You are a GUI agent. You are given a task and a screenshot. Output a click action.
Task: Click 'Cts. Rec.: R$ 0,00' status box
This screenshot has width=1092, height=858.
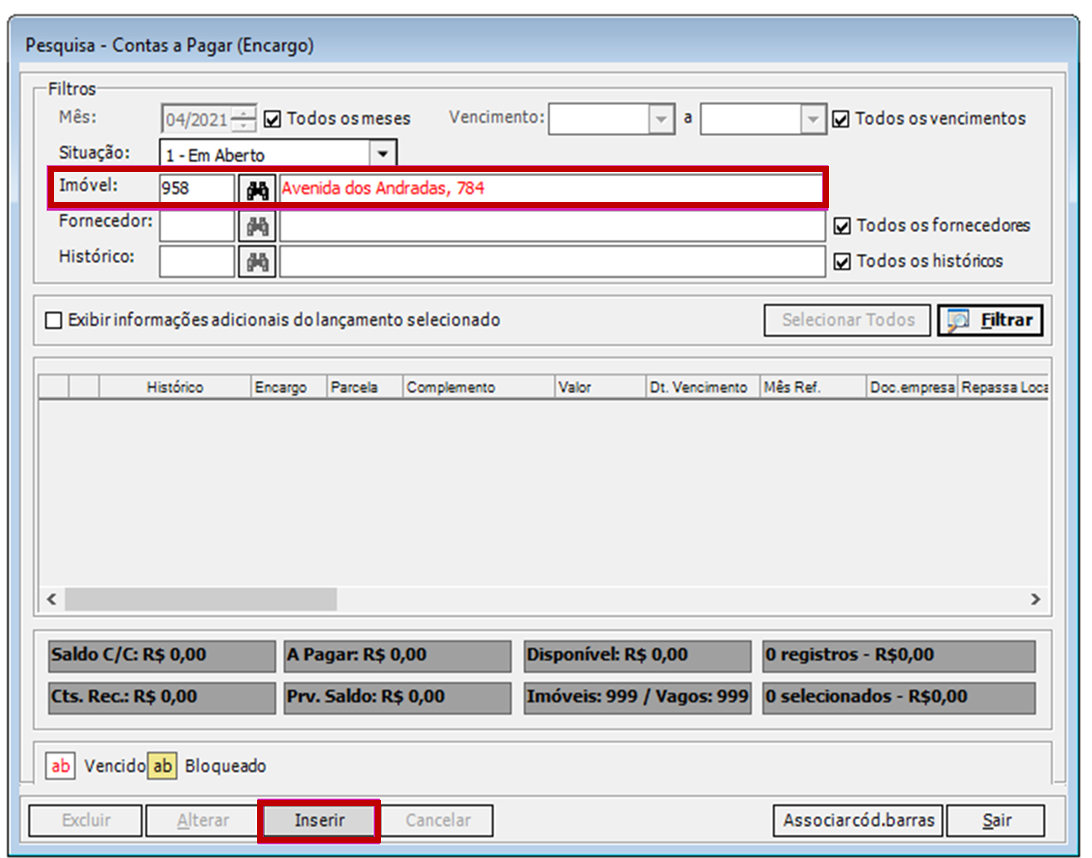162,697
